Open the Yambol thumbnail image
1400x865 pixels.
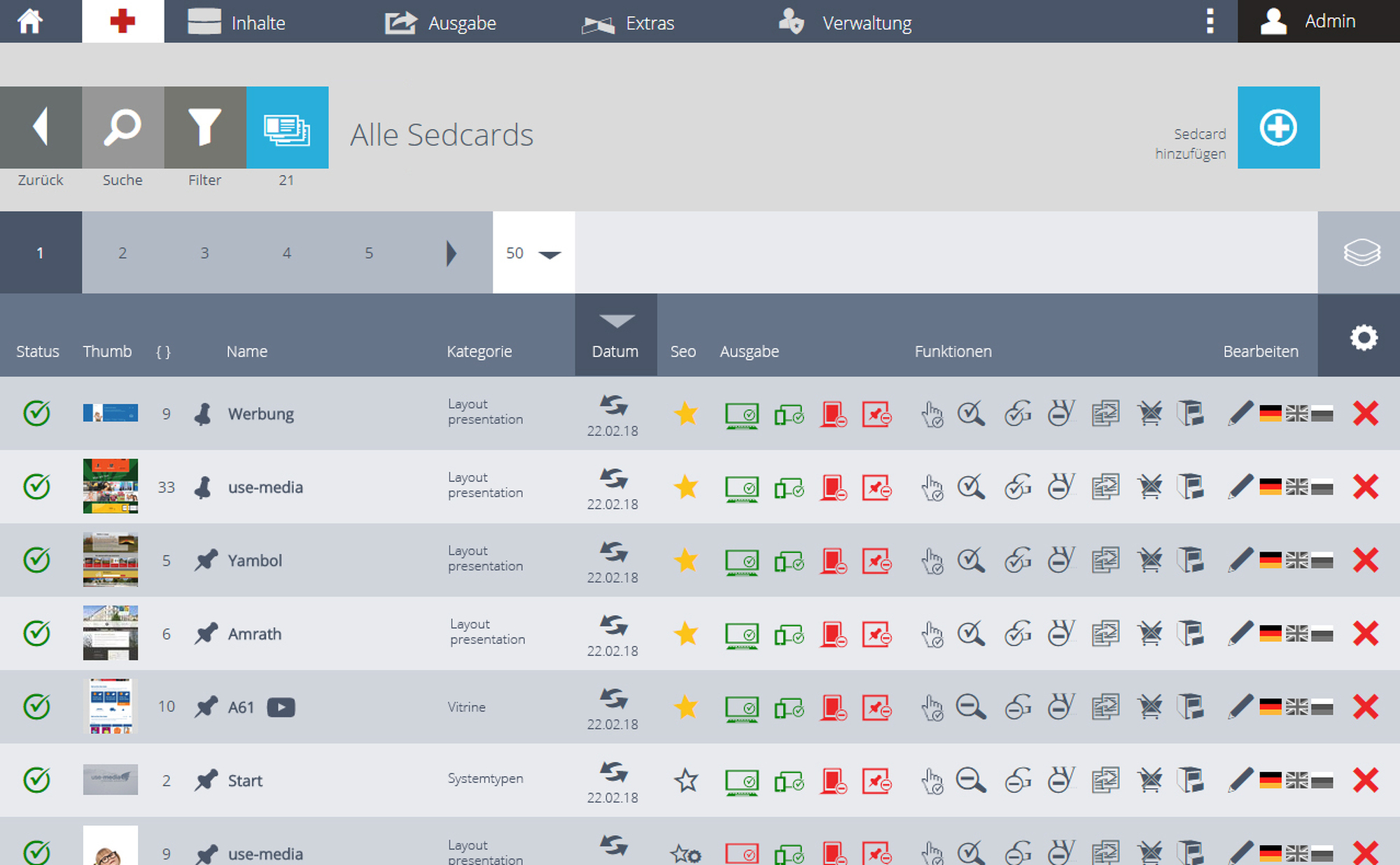[111, 560]
